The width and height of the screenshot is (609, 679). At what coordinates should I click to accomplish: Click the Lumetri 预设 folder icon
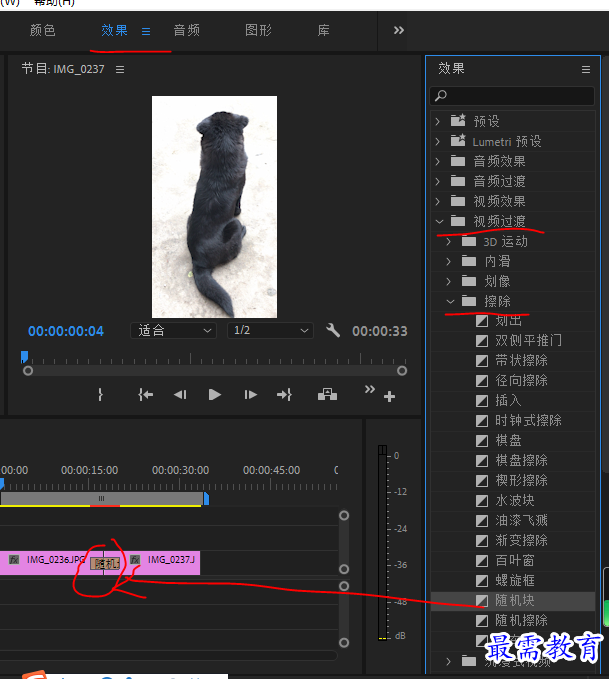(458, 140)
